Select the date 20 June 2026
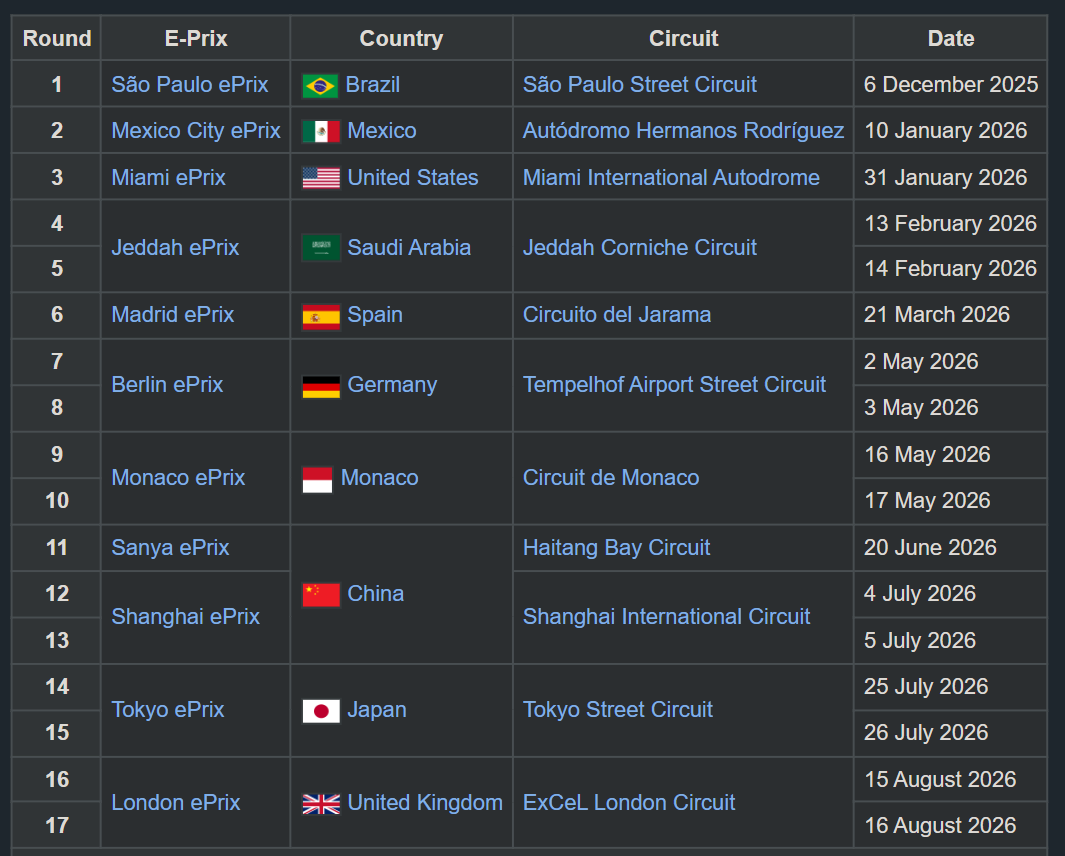Screen dimensions: 1065x856 pos(931,548)
